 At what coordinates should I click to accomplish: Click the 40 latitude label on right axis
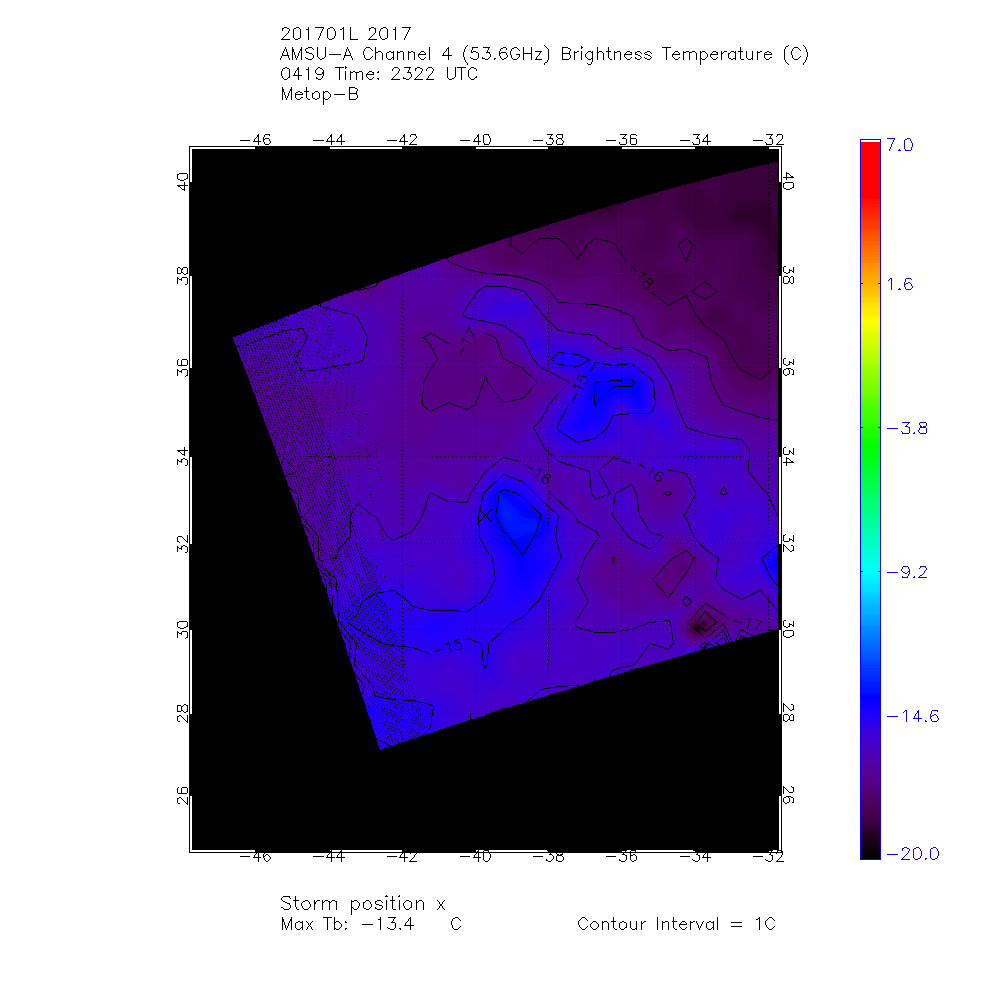(788, 182)
